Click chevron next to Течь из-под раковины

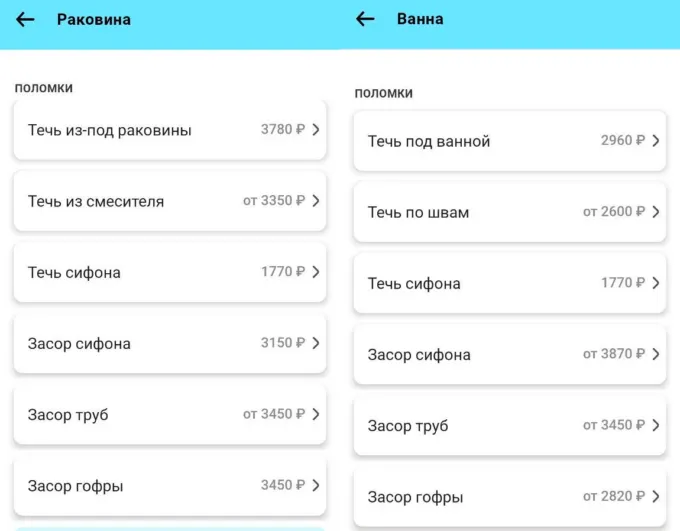[316, 130]
